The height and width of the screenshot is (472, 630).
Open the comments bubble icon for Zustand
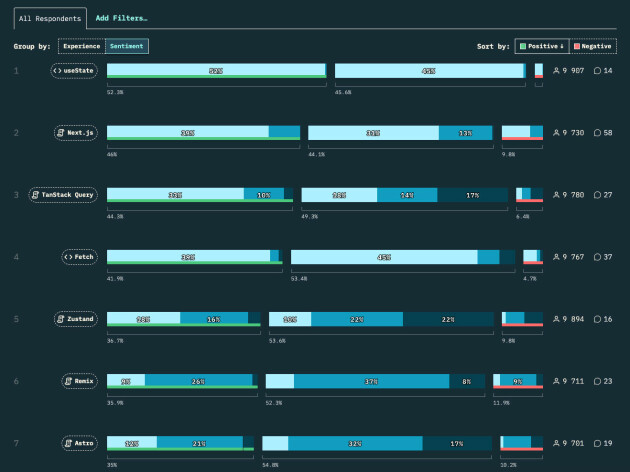click(x=597, y=319)
